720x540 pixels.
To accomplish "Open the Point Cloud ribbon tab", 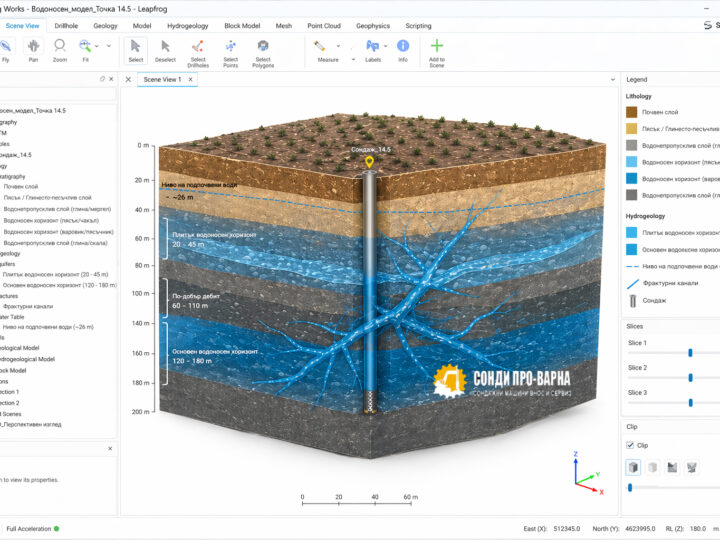I will [x=324, y=26].
